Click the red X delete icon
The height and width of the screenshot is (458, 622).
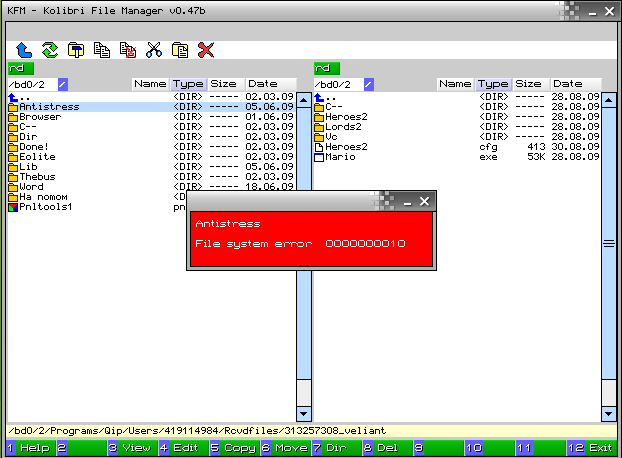pyautogui.click(x=206, y=49)
